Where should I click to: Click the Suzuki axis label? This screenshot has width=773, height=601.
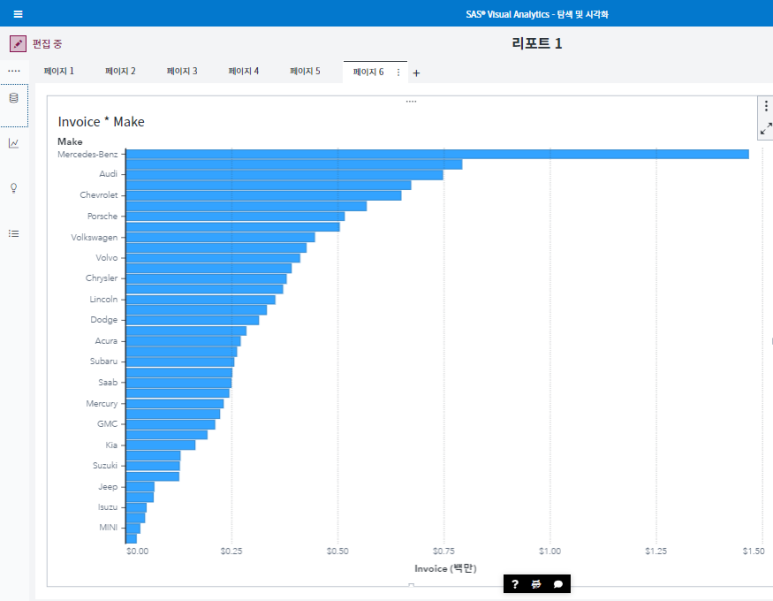click(x=105, y=465)
